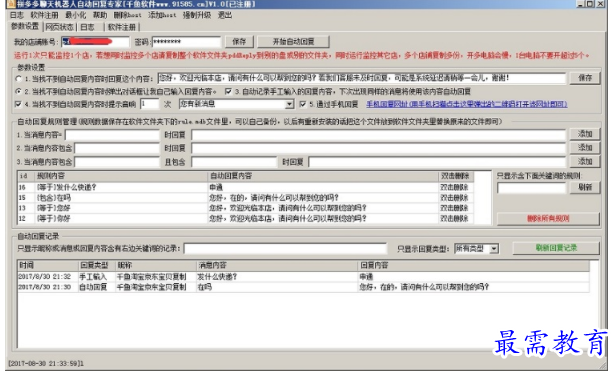
Task: Click the 退出 menu item
Action: (225, 15)
